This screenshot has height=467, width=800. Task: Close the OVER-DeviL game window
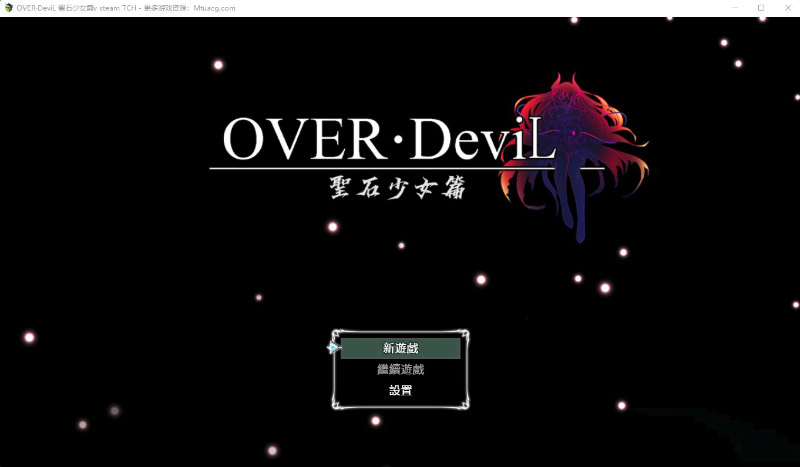tap(787, 8)
